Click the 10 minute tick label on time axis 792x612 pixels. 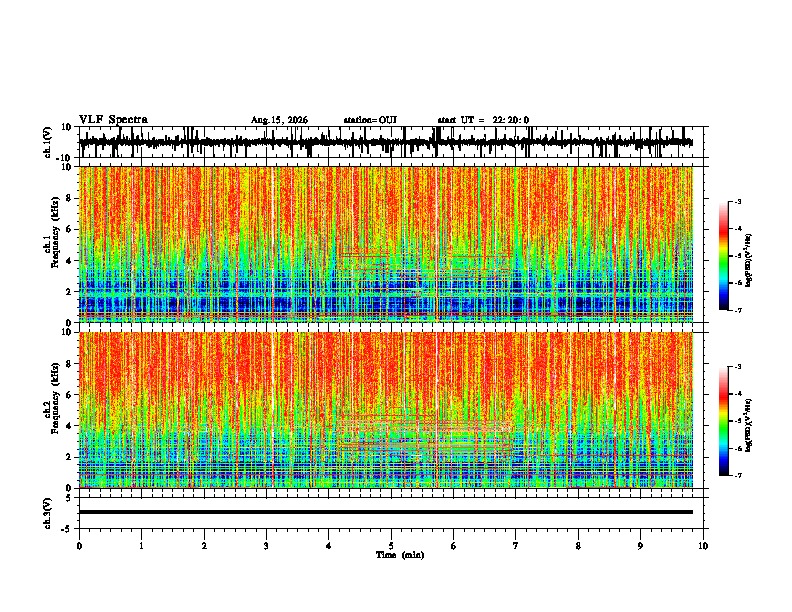click(703, 546)
